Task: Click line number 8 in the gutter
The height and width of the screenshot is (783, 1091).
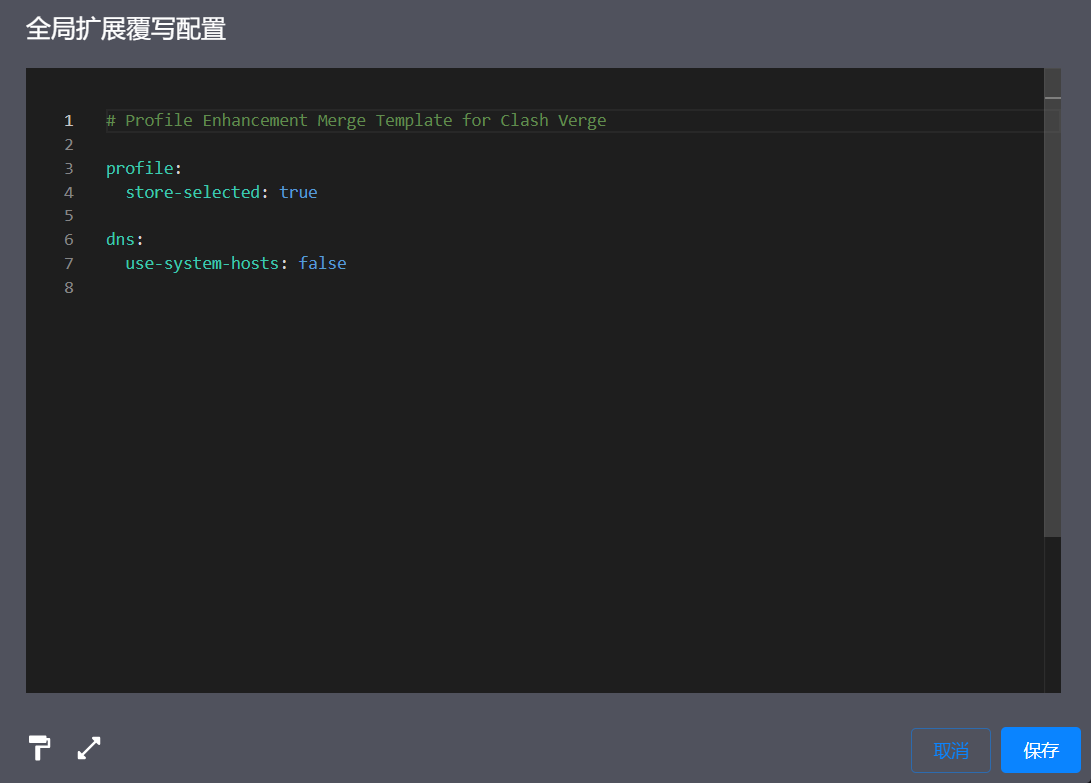Action: tap(69, 288)
